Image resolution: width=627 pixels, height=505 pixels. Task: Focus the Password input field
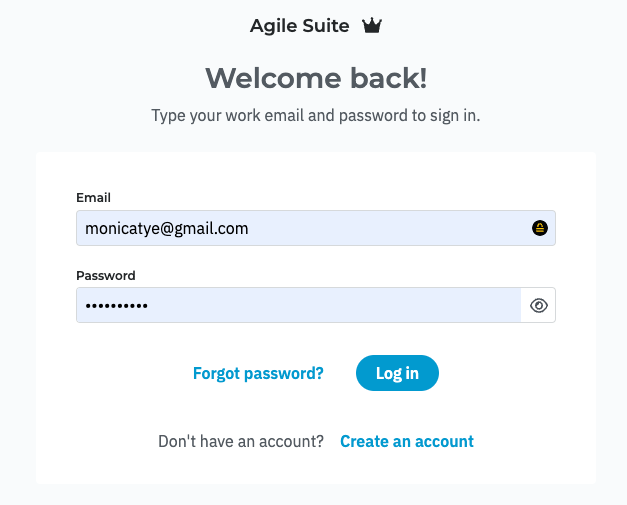click(x=299, y=305)
